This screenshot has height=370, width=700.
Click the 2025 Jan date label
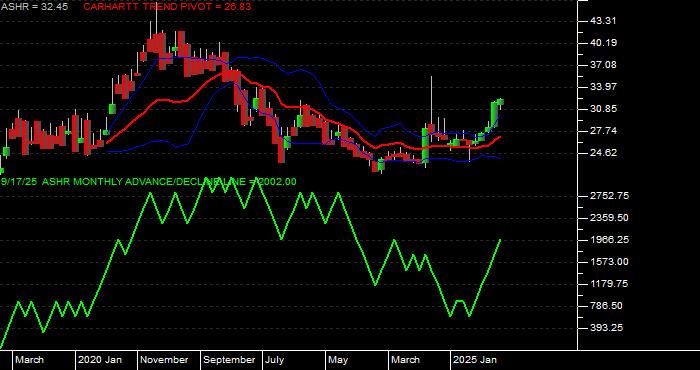tap(475, 360)
